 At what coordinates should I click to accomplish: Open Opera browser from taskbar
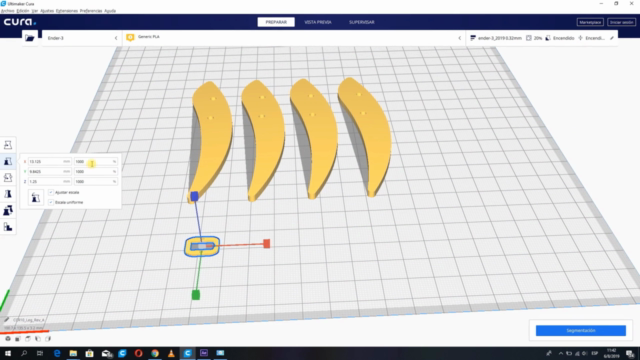coord(138,353)
